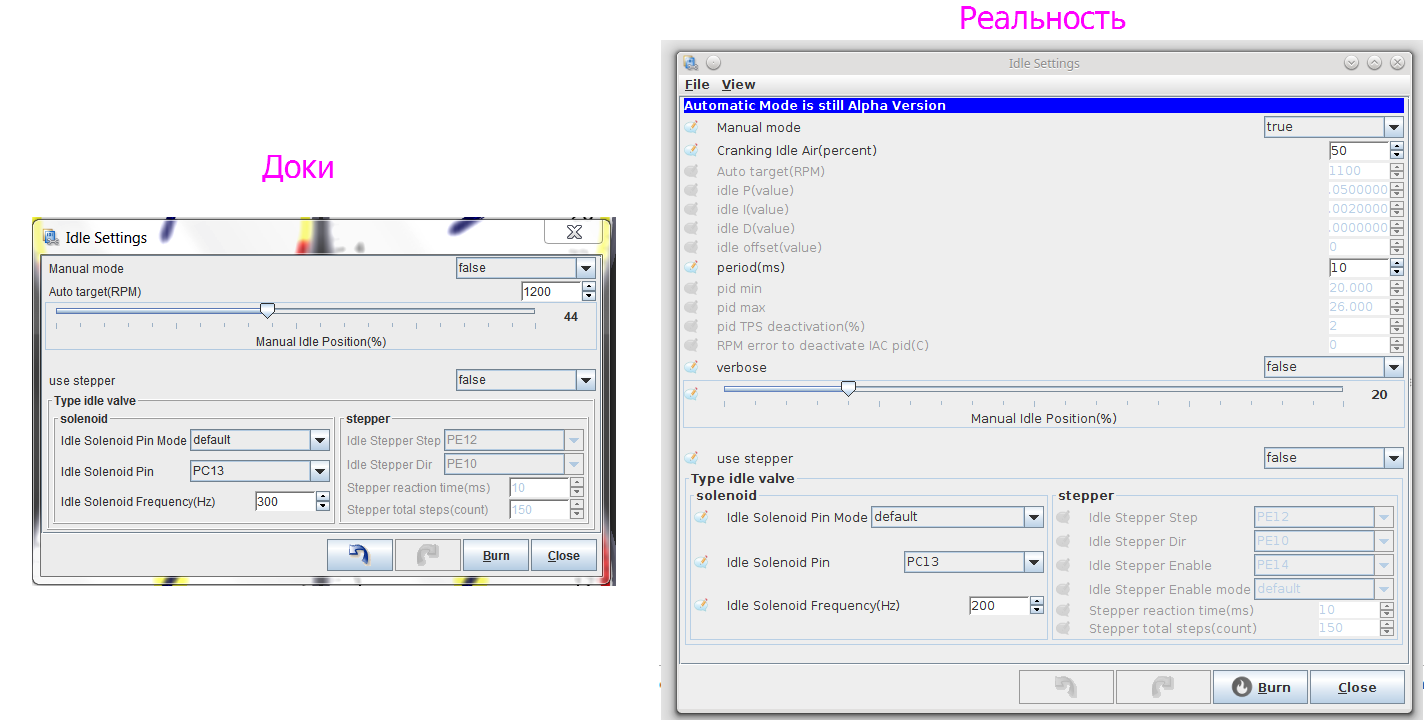Open the Idle Solenoid Pin Mode dropdown in Доки
The height and width of the screenshot is (720, 1424).
(x=260, y=440)
